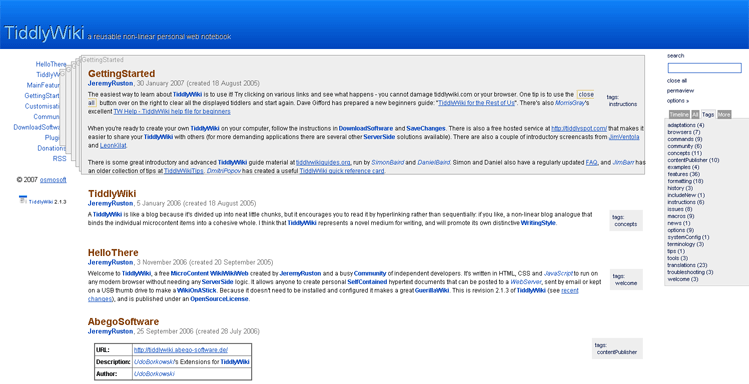Click 'close all' button inside GettingStarted text
This screenshot has height=384, width=749.
click(586, 95)
